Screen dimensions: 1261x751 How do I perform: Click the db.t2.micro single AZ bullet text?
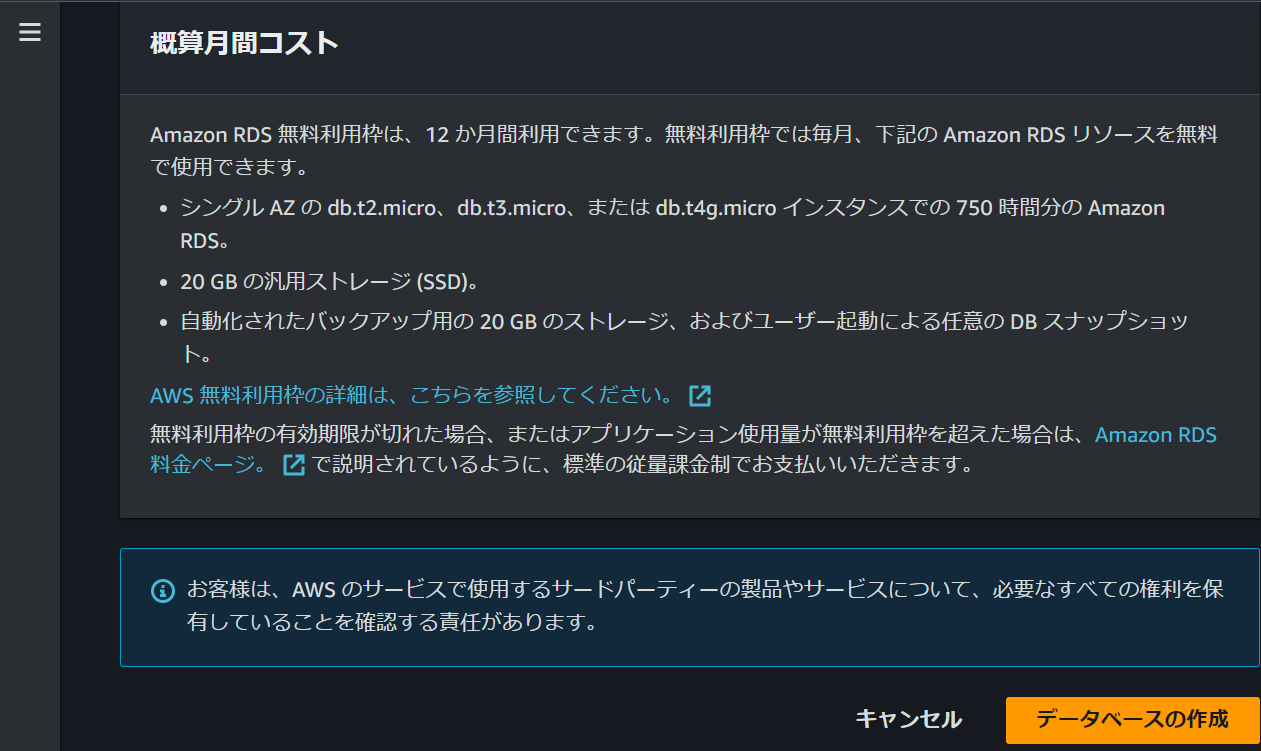pos(673,224)
